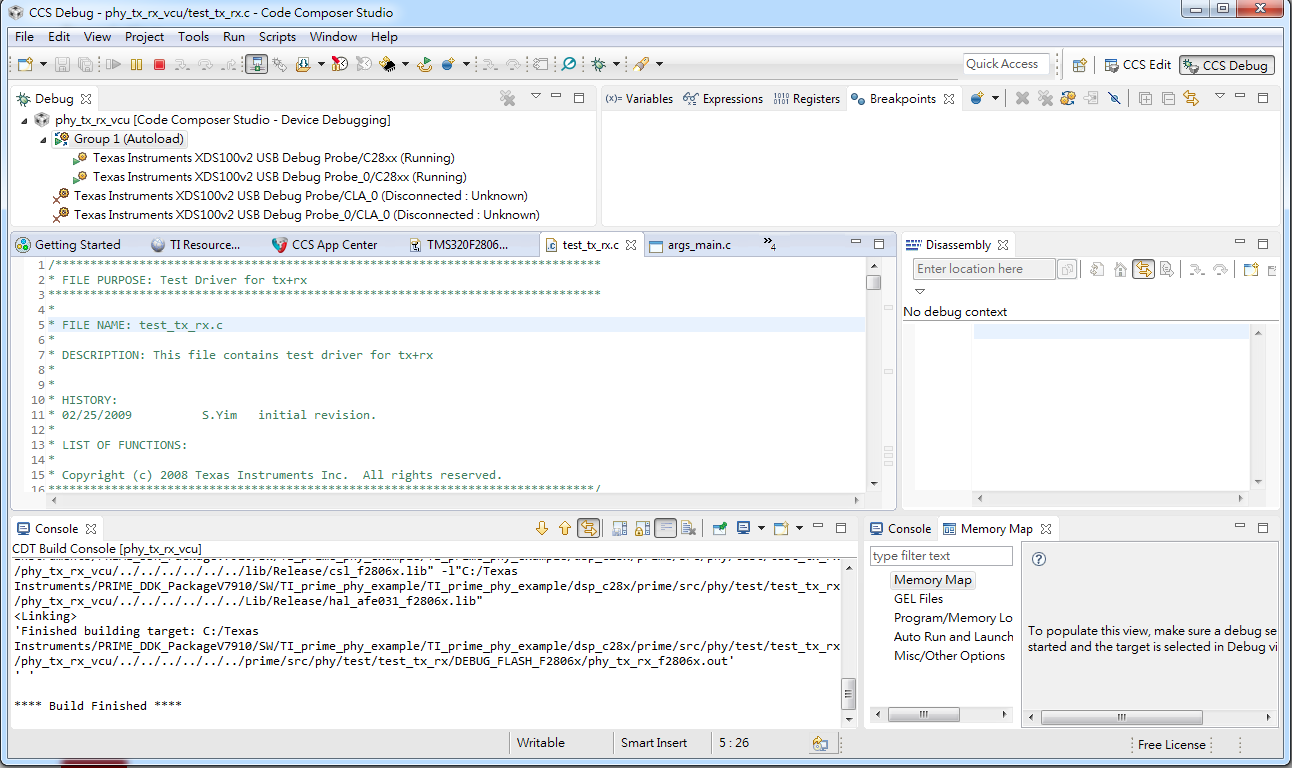Collapse the Group 1 (Autoload) tree node
The height and width of the screenshot is (768, 1292).
click(42, 138)
